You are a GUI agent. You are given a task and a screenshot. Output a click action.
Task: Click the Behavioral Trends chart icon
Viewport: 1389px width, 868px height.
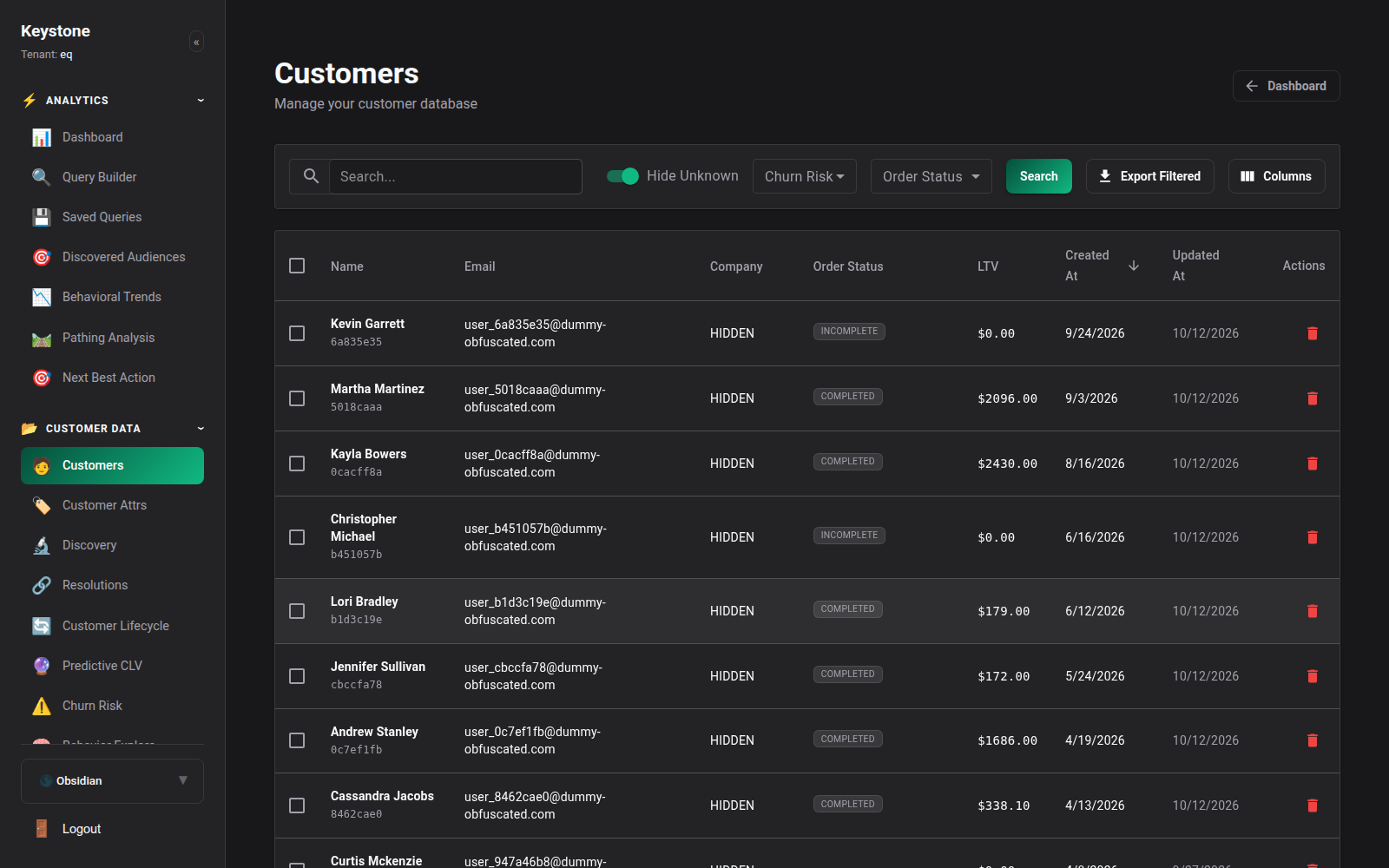click(x=42, y=297)
